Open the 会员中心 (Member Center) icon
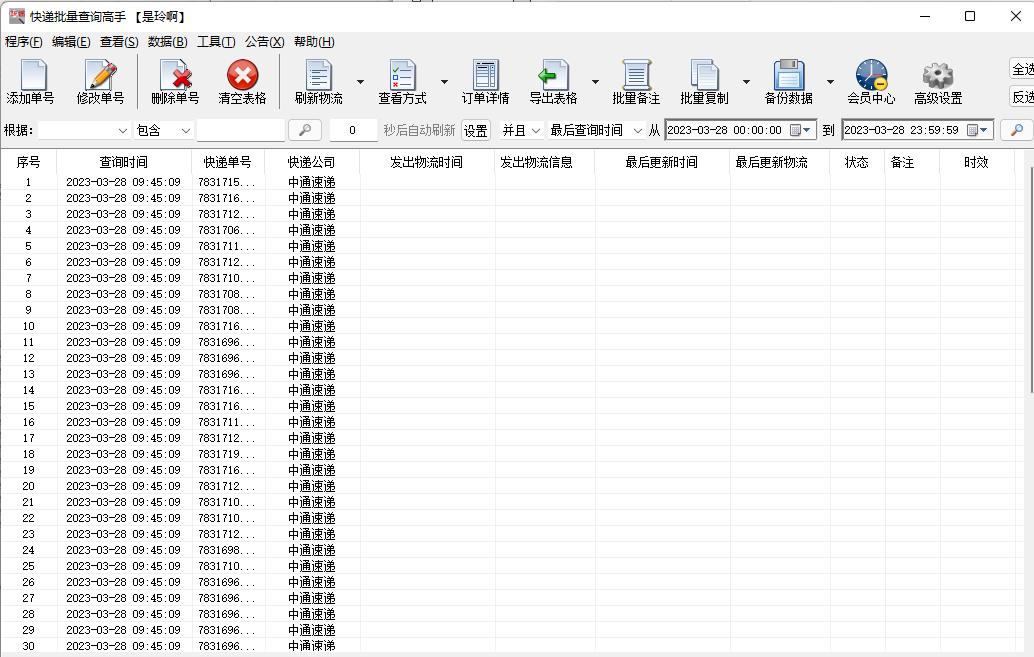The image size is (1034, 657). [x=869, y=80]
